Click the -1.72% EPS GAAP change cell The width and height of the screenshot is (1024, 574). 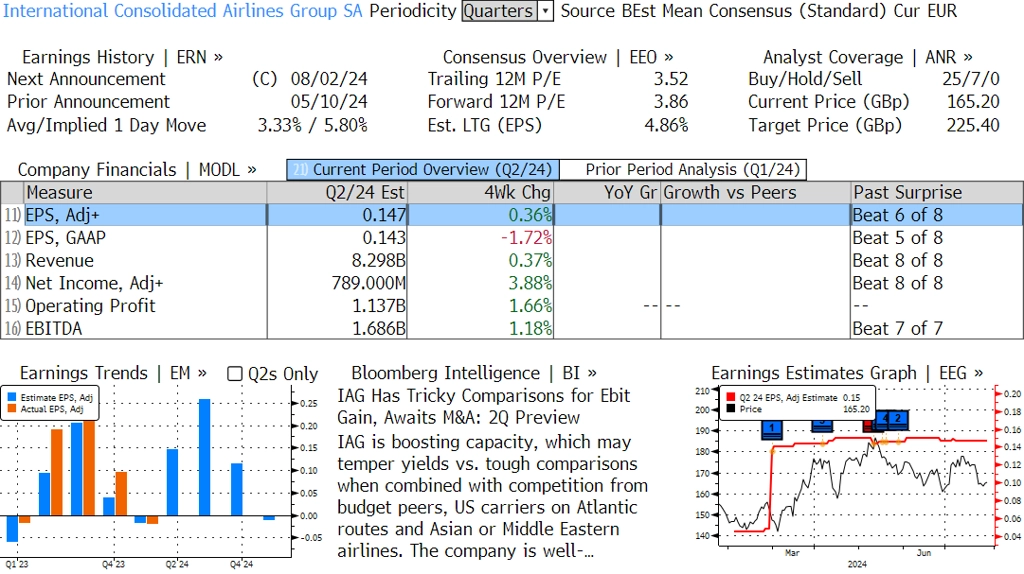tap(526, 238)
